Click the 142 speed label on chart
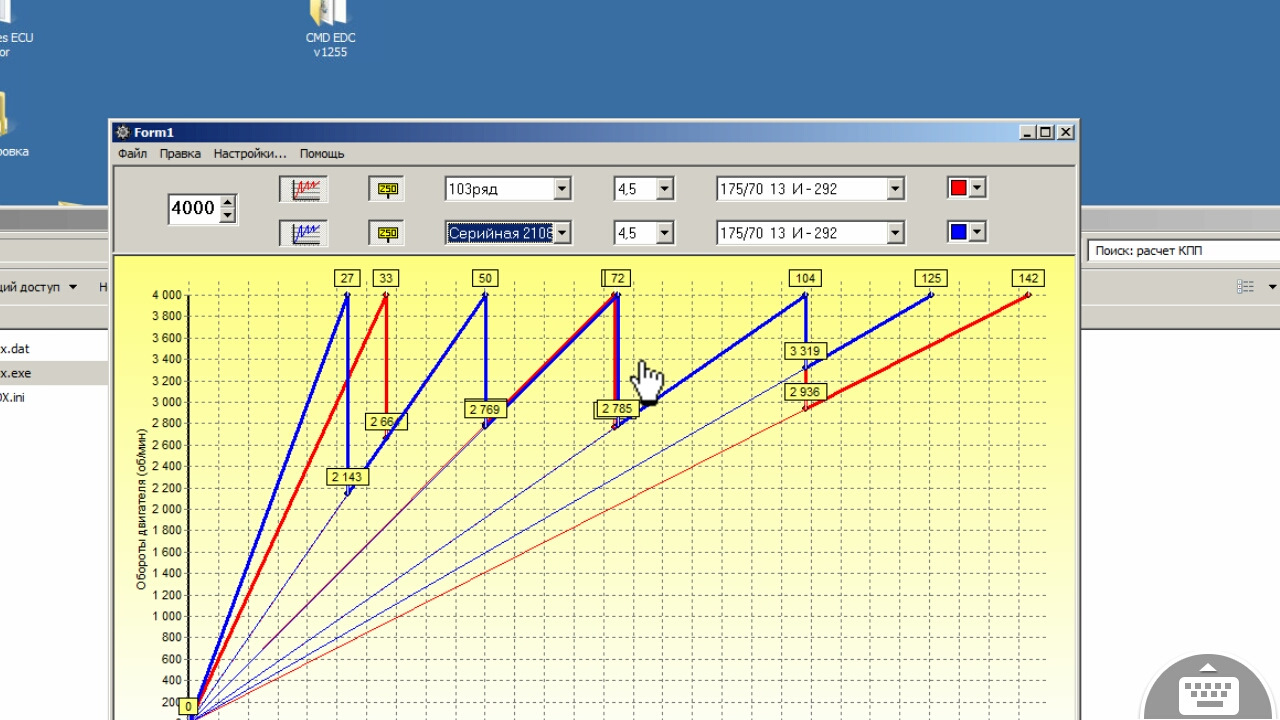 coord(1028,278)
